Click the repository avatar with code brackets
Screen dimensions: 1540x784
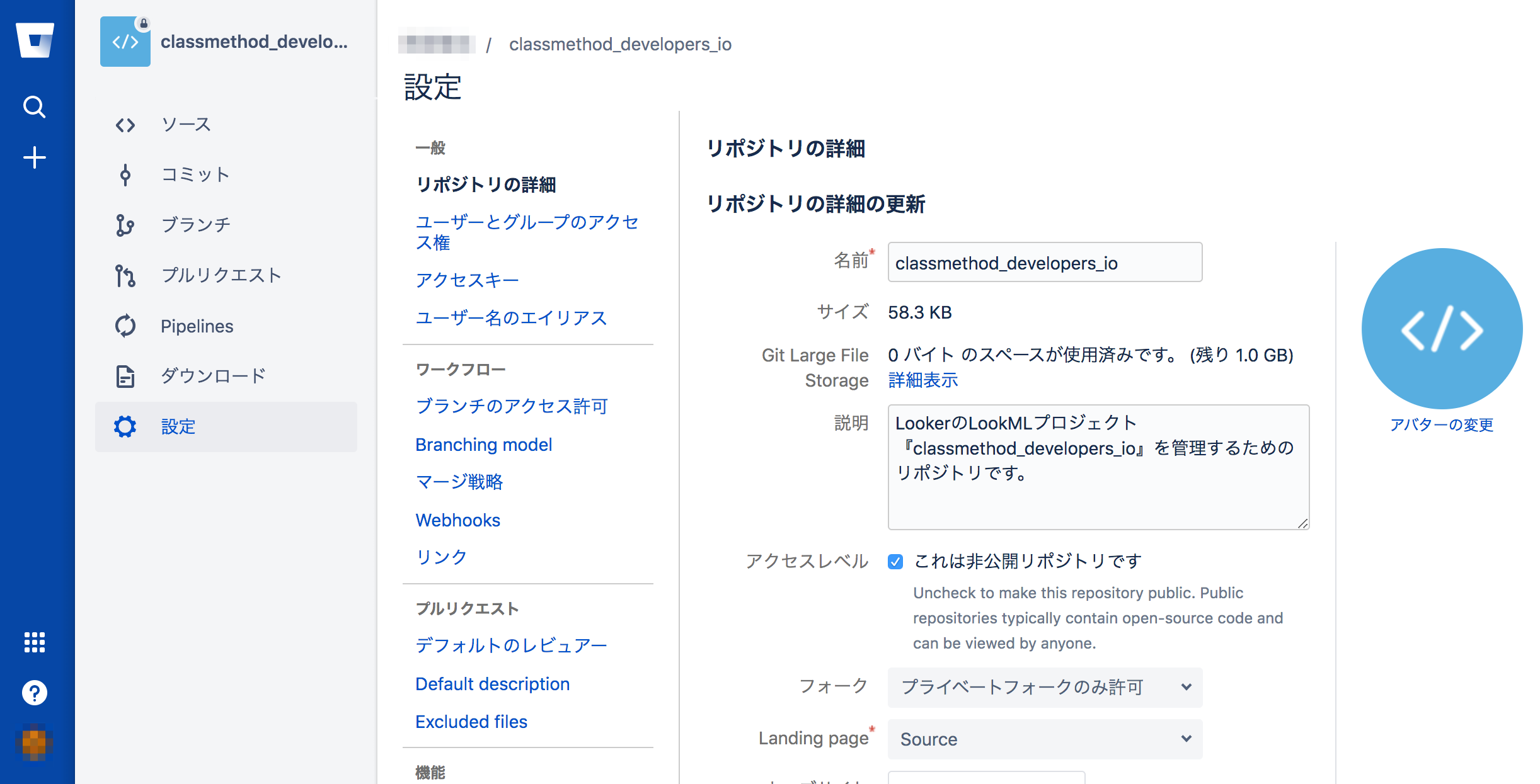coord(125,42)
